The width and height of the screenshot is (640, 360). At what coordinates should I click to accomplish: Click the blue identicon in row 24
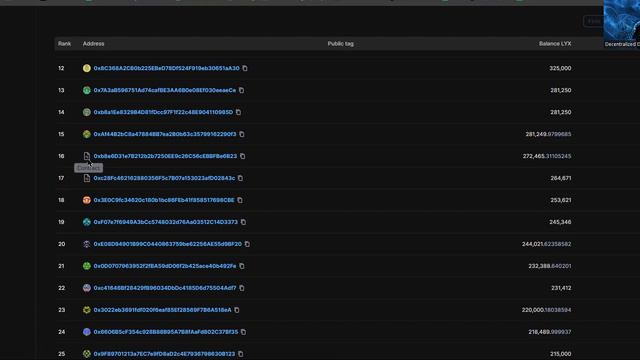(87, 332)
